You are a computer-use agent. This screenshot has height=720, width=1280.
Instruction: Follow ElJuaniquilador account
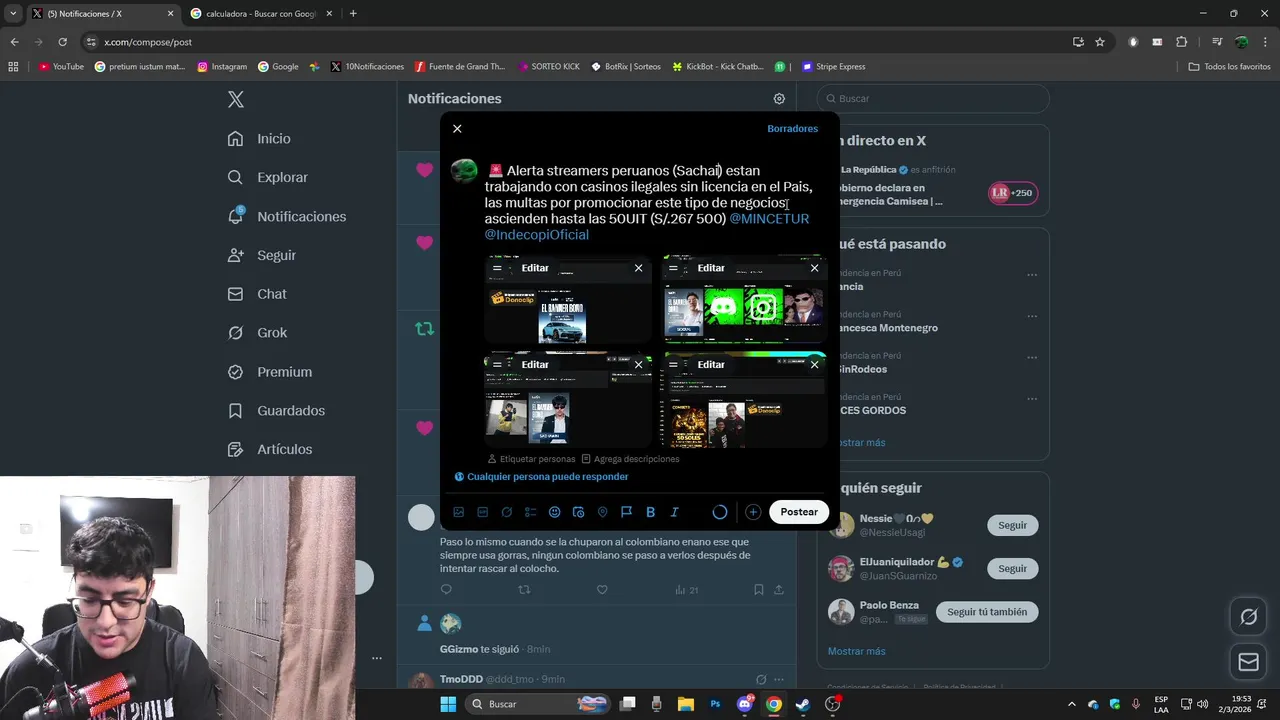click(x=1012, y=569)
